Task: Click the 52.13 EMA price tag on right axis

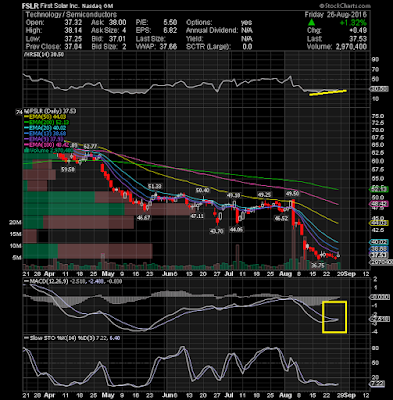Action: tap(379, 189)
